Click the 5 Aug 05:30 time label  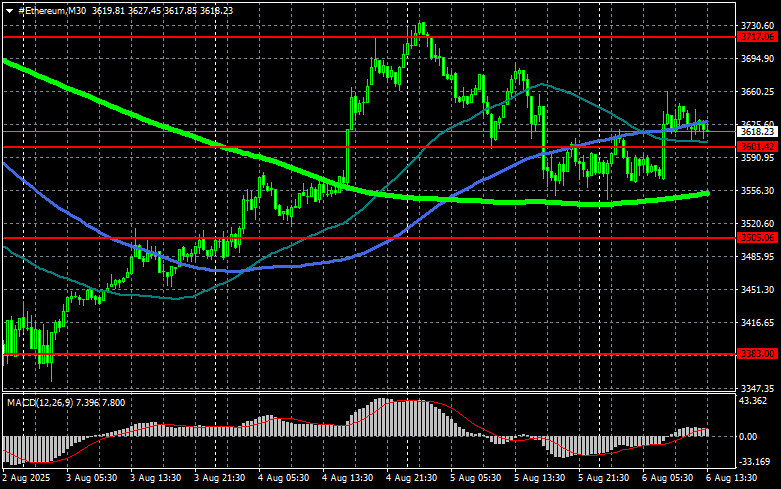[476, 478]
